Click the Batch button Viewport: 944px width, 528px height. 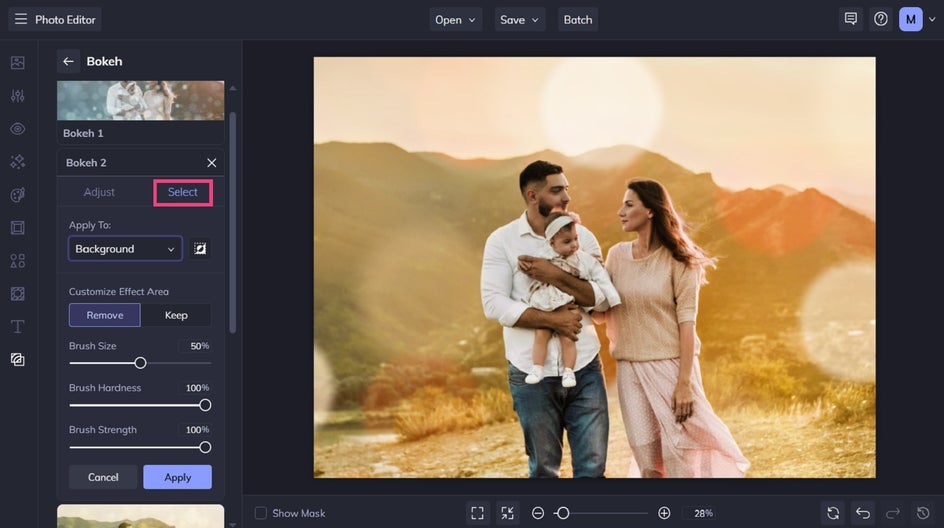click(x=578, y=19)
